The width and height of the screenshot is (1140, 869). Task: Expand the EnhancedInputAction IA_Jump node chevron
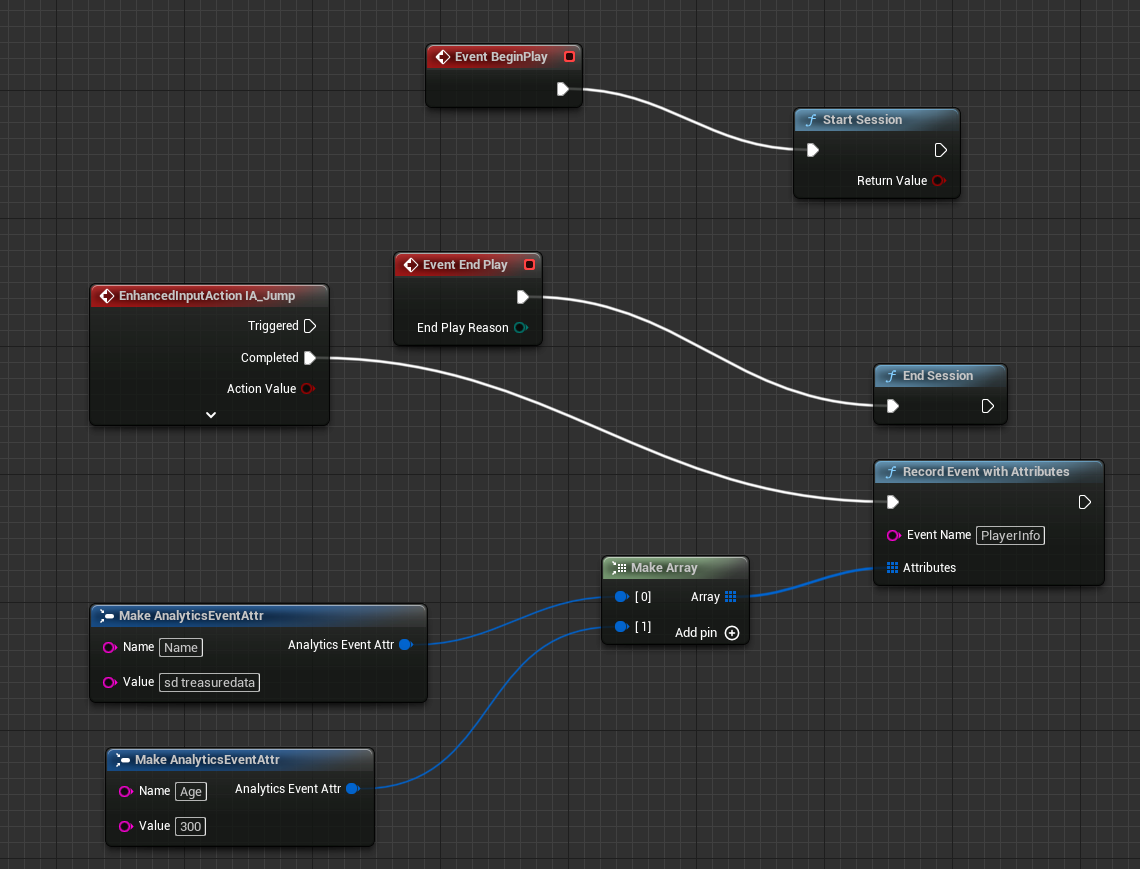[x=210, y=414]
